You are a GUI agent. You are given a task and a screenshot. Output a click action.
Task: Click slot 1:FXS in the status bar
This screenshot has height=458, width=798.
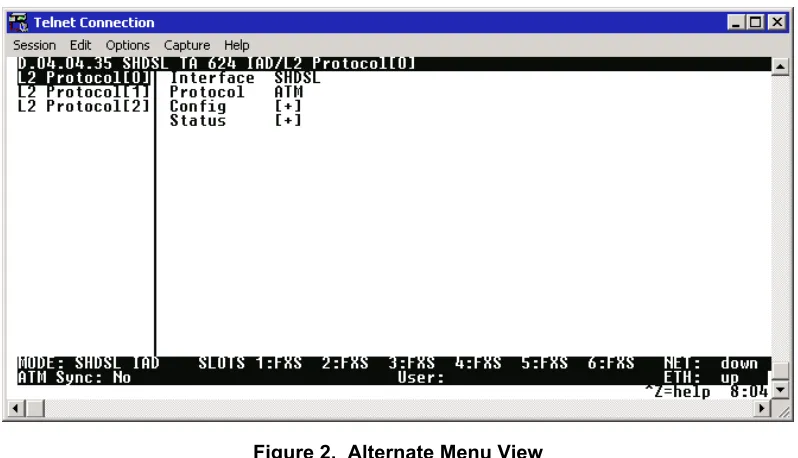[x=278, y=363]
